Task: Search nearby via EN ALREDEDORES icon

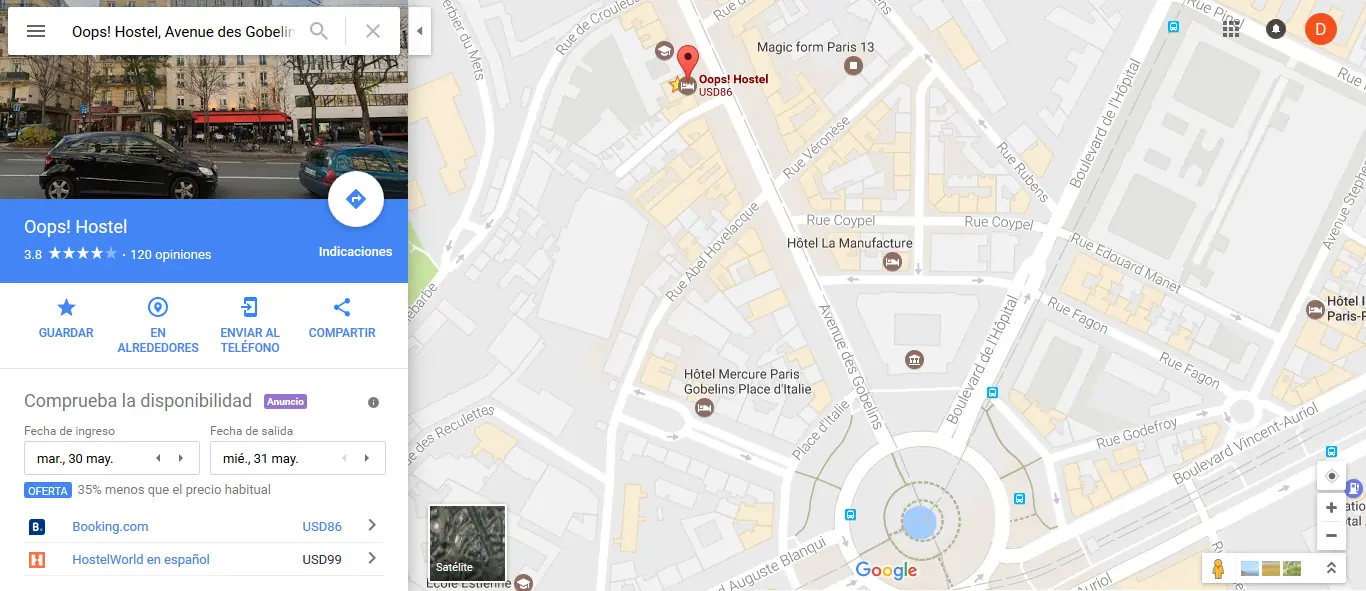Action: click(x=158, y=307)
